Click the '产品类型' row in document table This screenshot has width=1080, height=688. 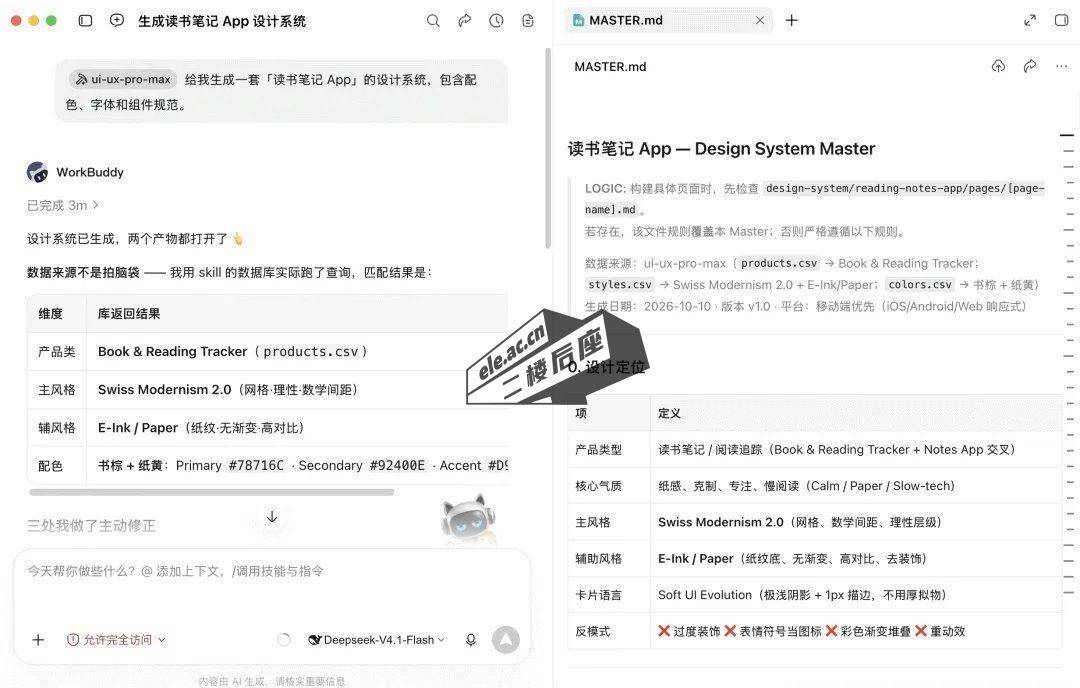pyautogui.click(x=814, y=450)
